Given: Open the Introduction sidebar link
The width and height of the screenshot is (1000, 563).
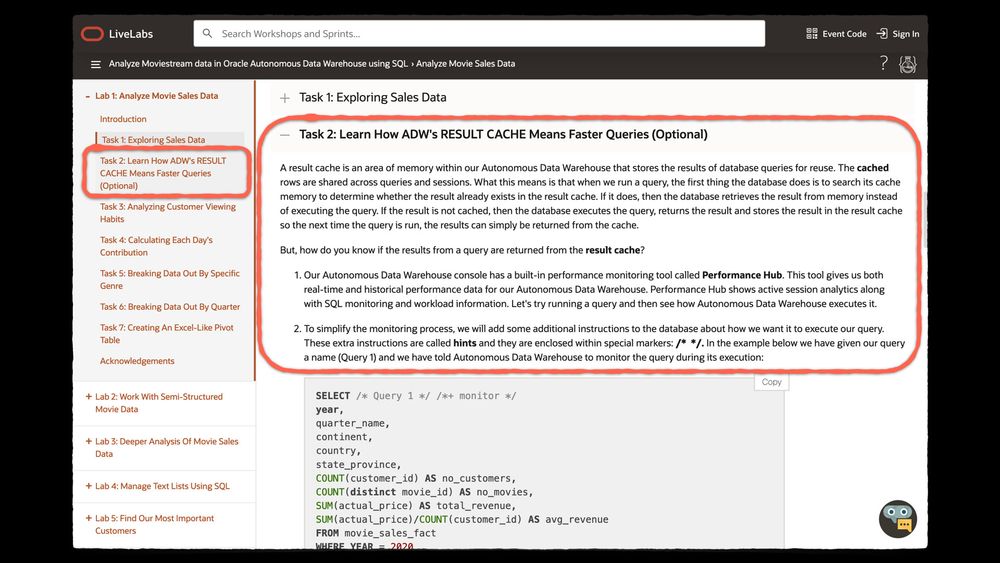Looking at the screenshot, I should coord(123,119).
